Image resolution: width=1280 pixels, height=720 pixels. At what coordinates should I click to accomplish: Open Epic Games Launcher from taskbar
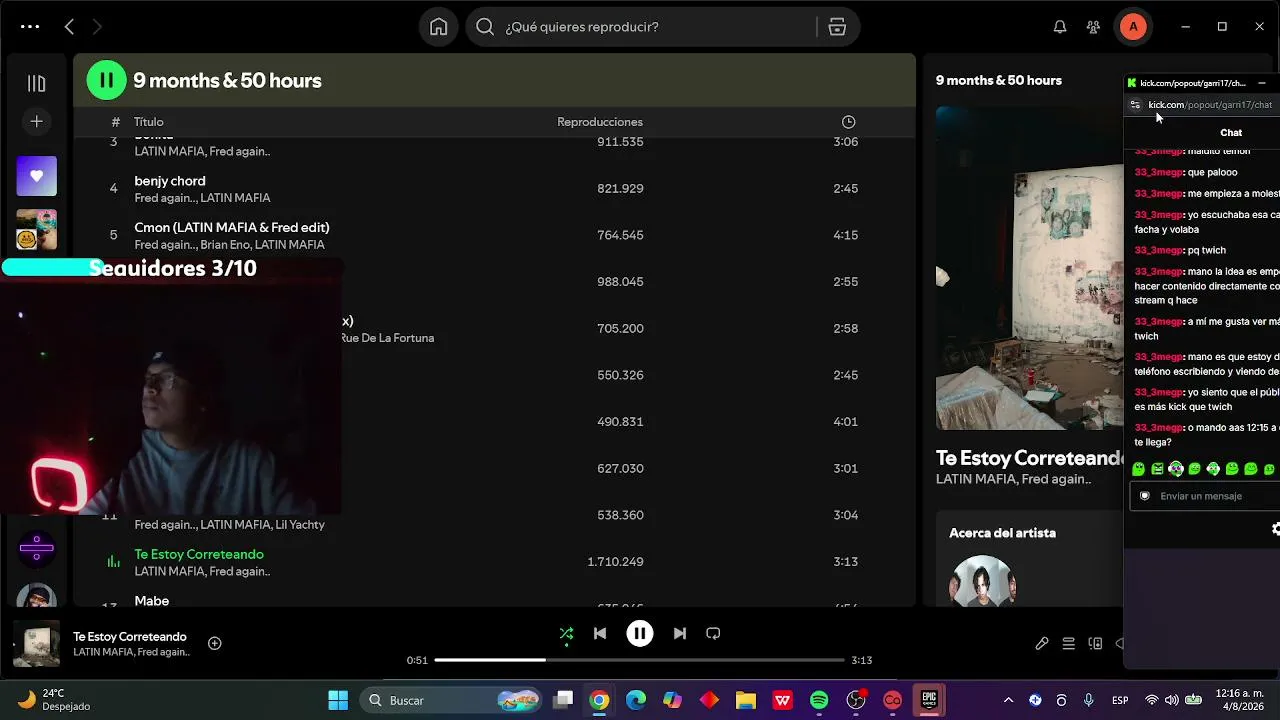tap(930, 700)
